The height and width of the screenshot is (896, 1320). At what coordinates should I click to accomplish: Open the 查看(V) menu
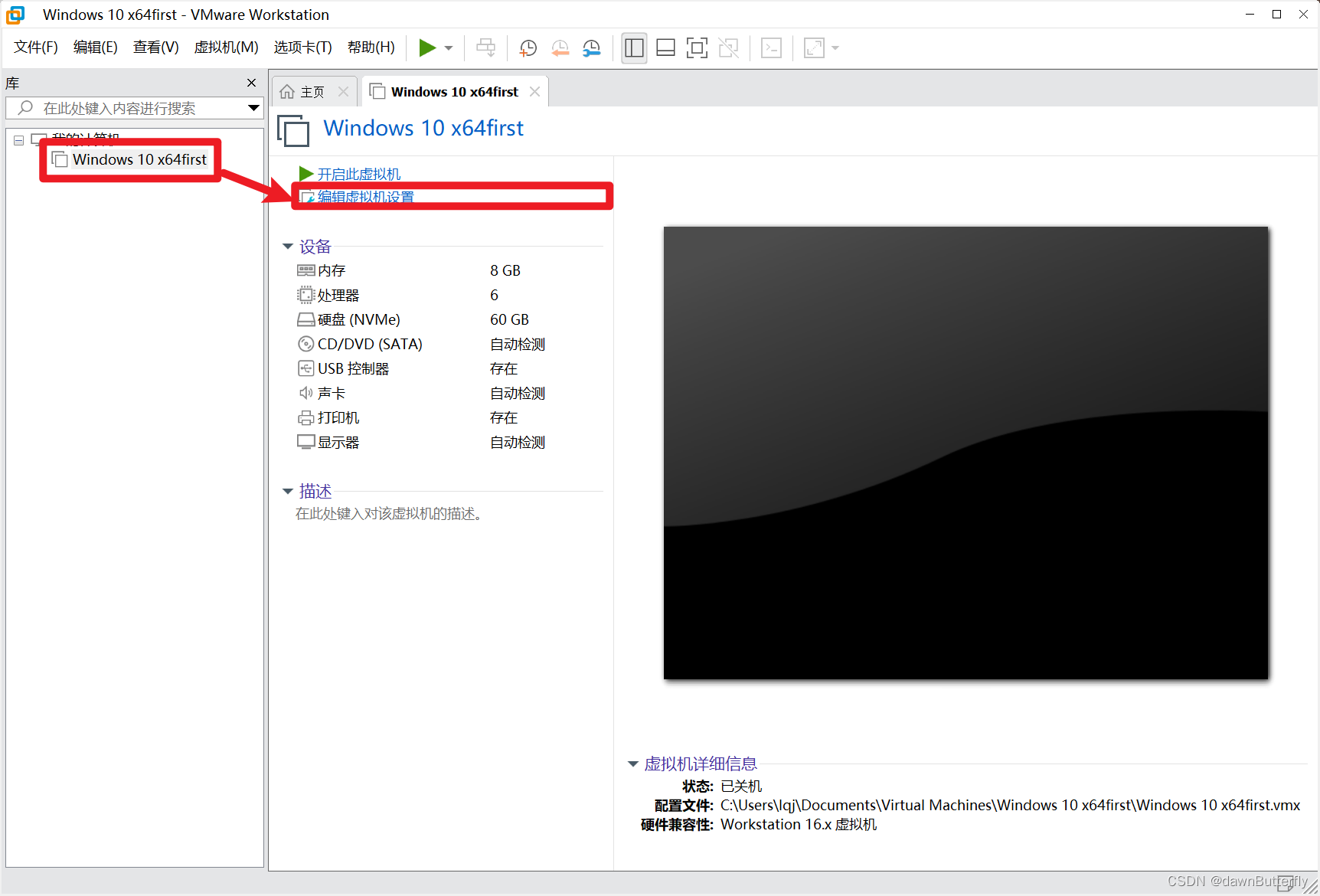[x=155, y=47]
